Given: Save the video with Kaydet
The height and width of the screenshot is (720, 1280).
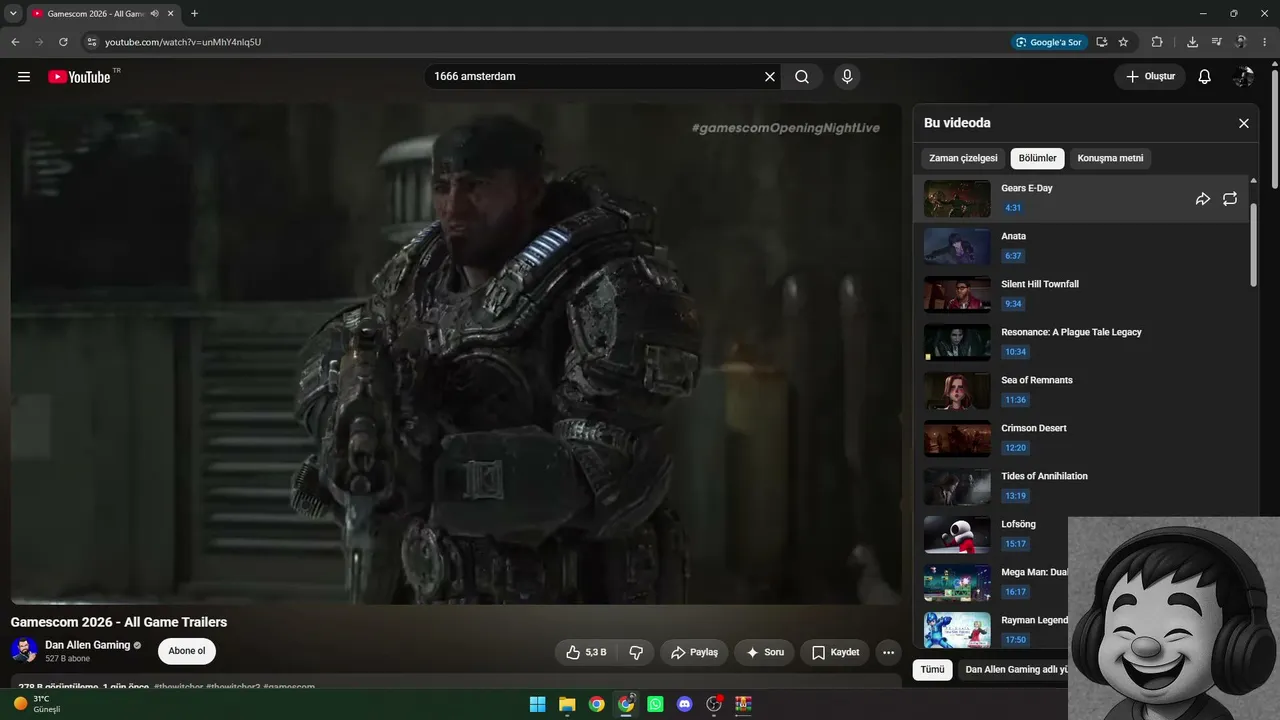Looking at the screenshot, I should [835, 652].
